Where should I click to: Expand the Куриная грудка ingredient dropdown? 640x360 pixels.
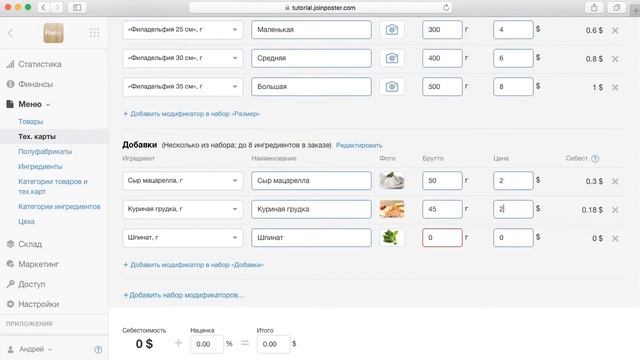pyautogui.click(x=183, y=209)
